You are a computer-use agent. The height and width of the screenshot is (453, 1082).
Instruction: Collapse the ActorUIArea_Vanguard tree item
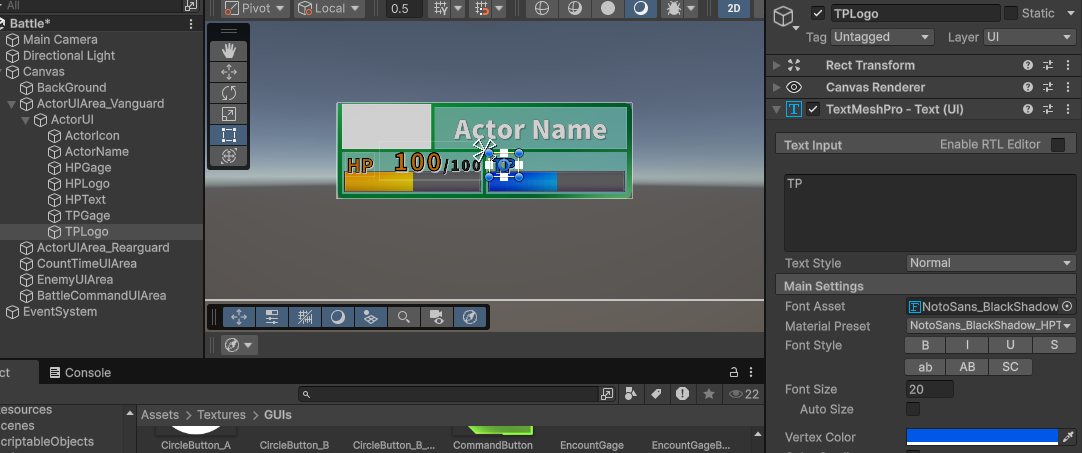click(x=12, y=104)
